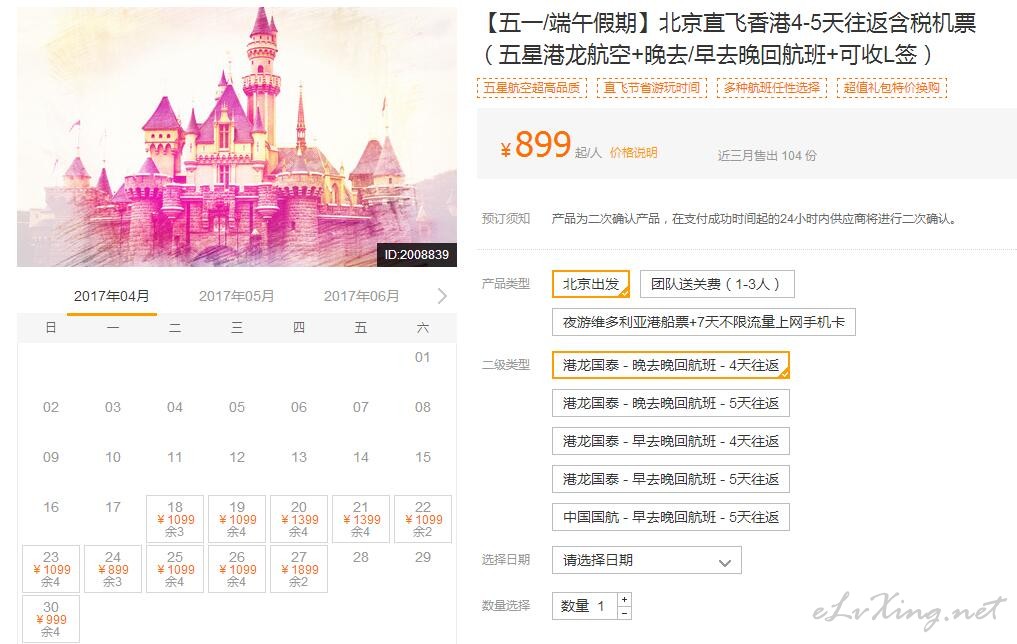This screenshot has height=644, width=1017.
Task: Click the 五星航空超高品质 tag
Action: click(x=532, y=88)
